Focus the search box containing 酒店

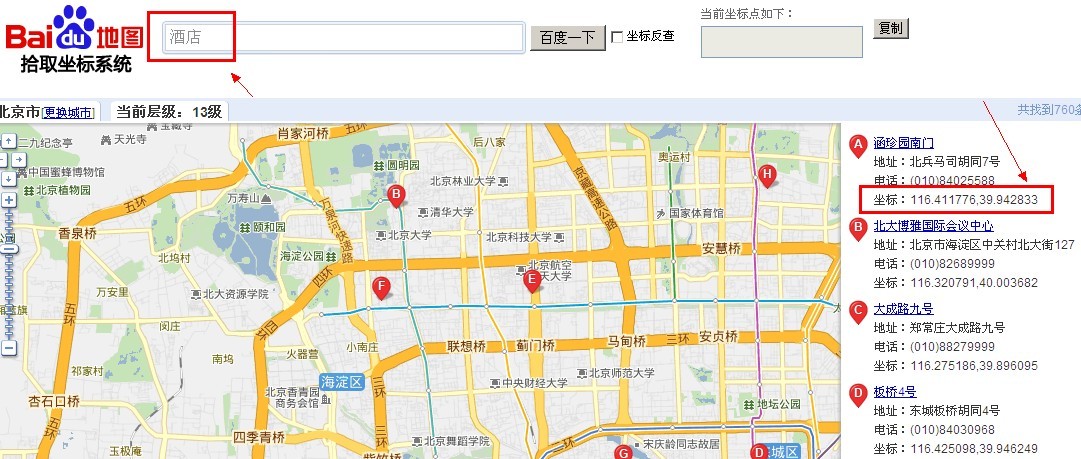pyautogui.click(x=345, y=37)
